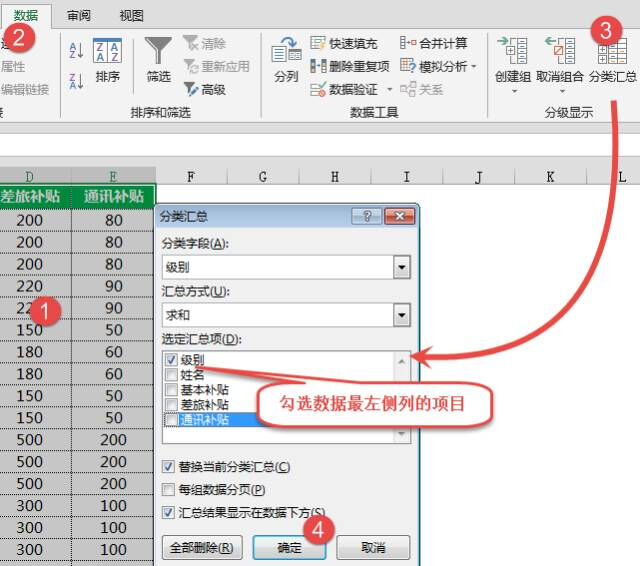This screenshot has width=640, height=566.
Task: Click the 选定汇总项 list scrollbar up arrow
Action: pos(403,361)
